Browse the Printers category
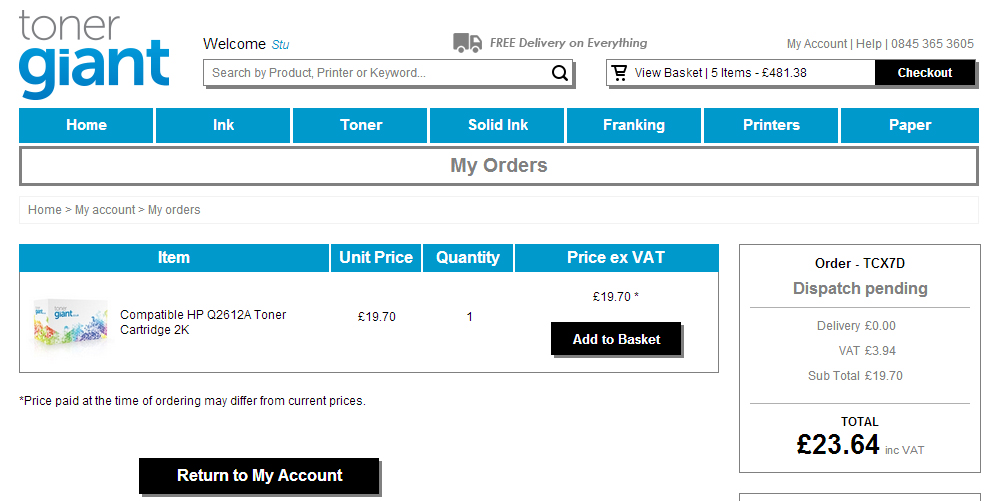Screen dimensions: 1003x501 pyautogui.click(x=771, y=125)
